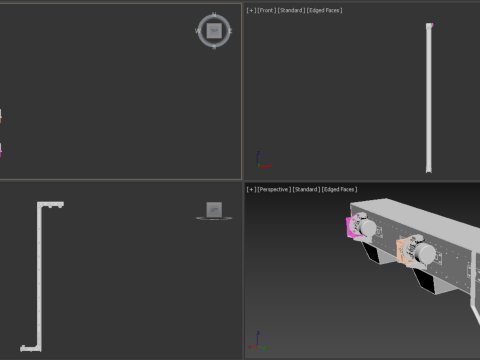Viewport: 480px width, 360px height.
Task: Select the orange bracket in the Perspective viewport
Action: [401, 251]
